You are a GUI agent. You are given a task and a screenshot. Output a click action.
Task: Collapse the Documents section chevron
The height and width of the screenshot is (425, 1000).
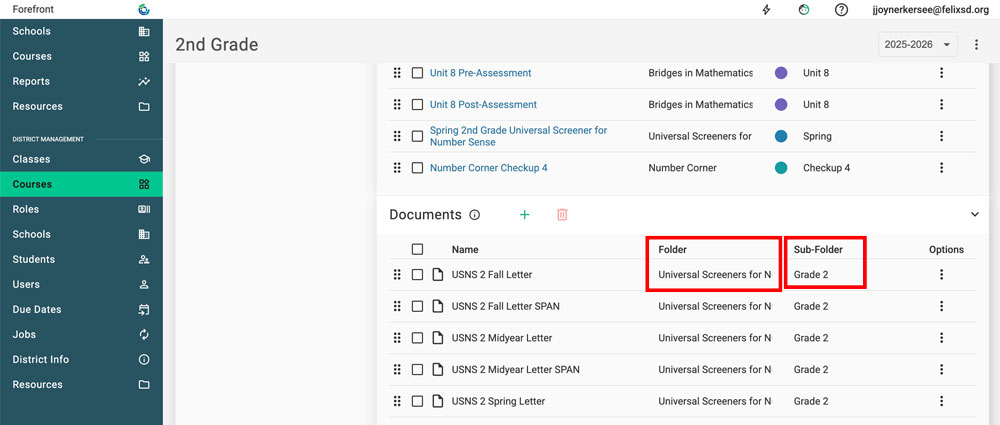click(975, 214)
